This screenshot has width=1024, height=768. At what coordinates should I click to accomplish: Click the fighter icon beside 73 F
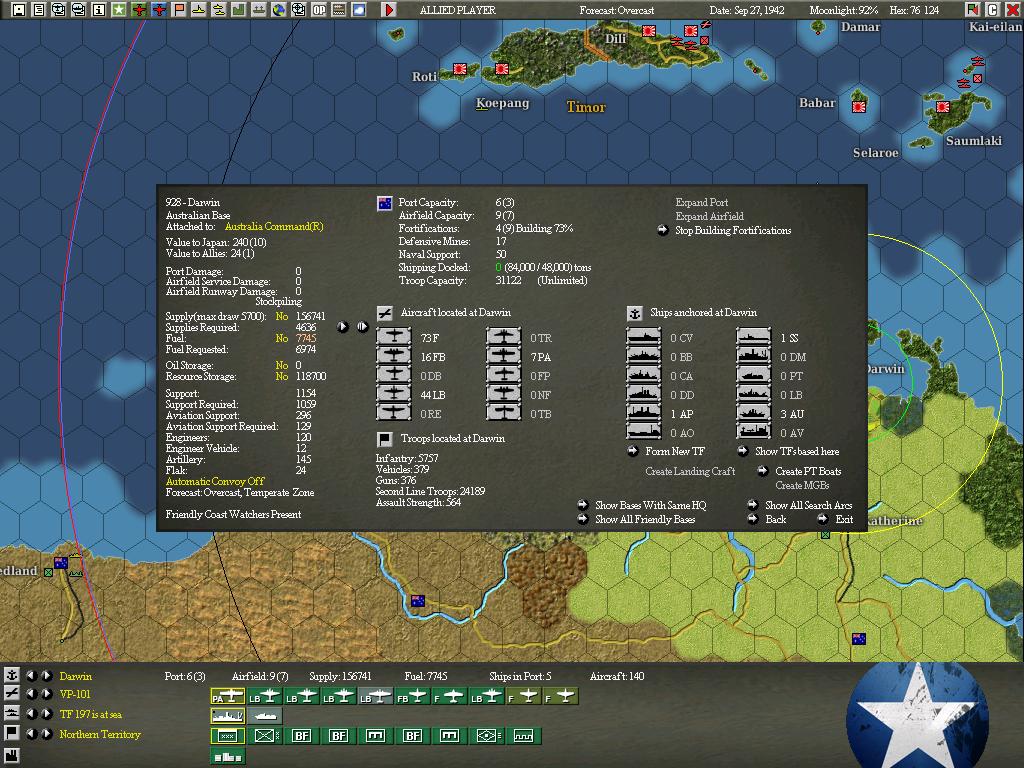coord(393,337)
